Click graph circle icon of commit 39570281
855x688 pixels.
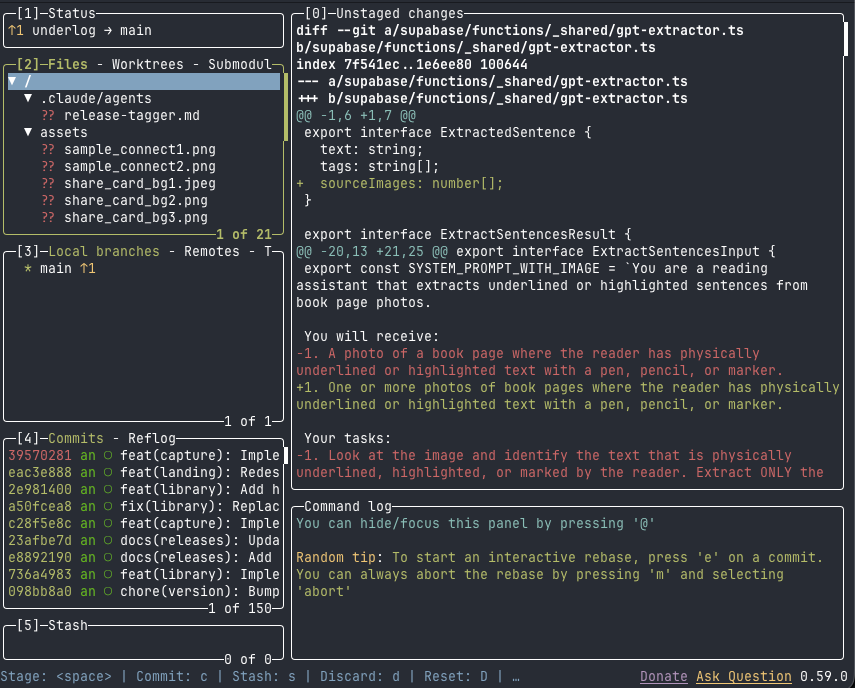click(x=108, y=455)
